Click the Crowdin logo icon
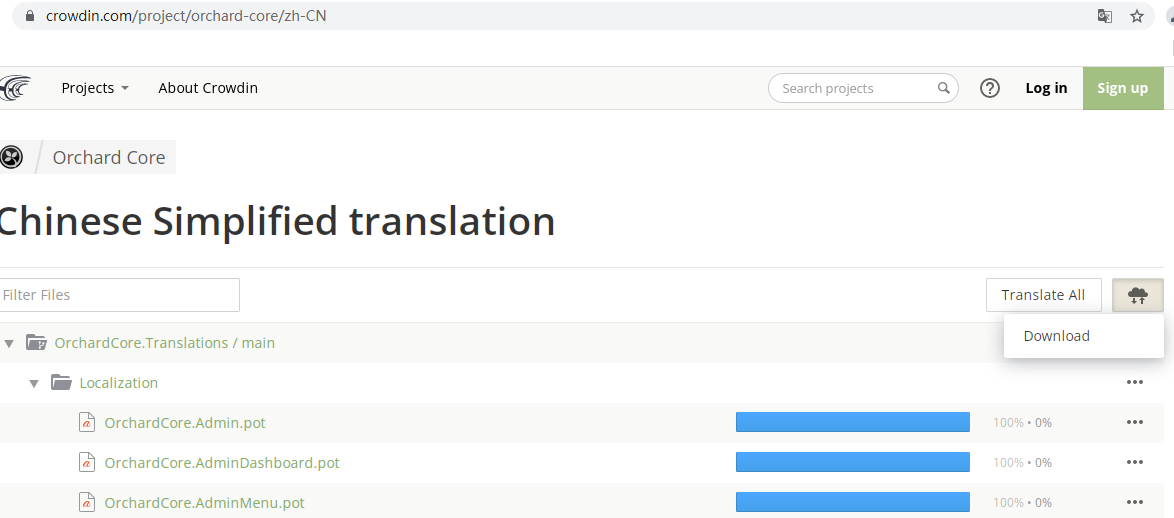The width and height of the screenshot is (1174, 518). pos(15,88)
